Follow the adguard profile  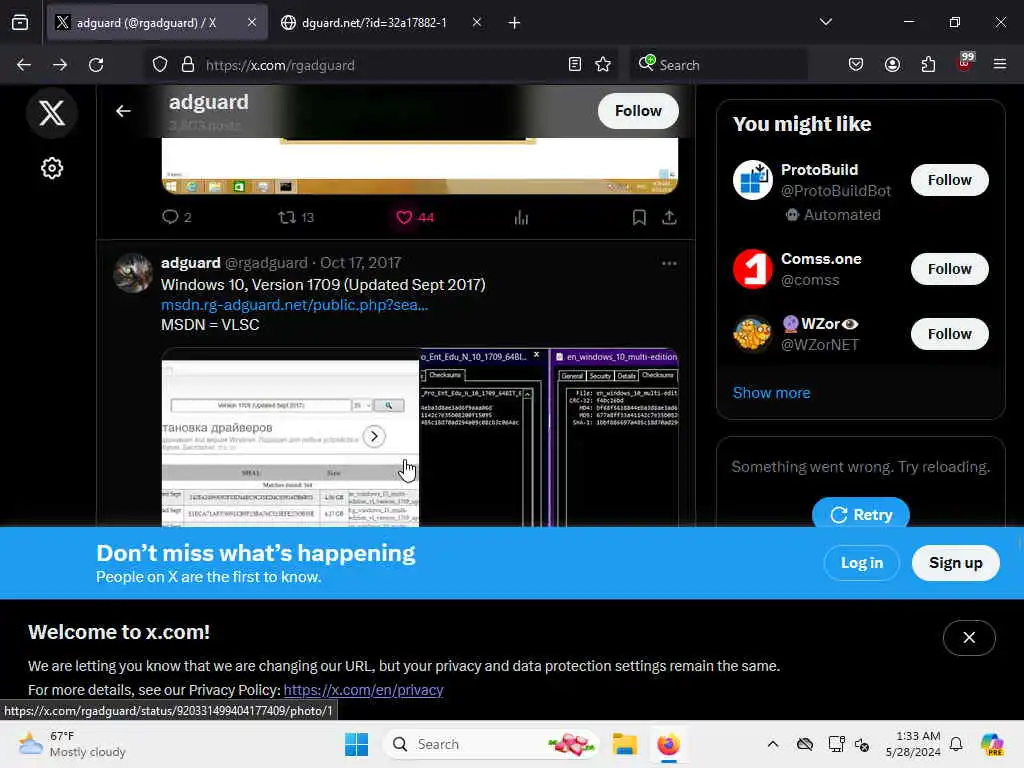click(x=638, y=111)
